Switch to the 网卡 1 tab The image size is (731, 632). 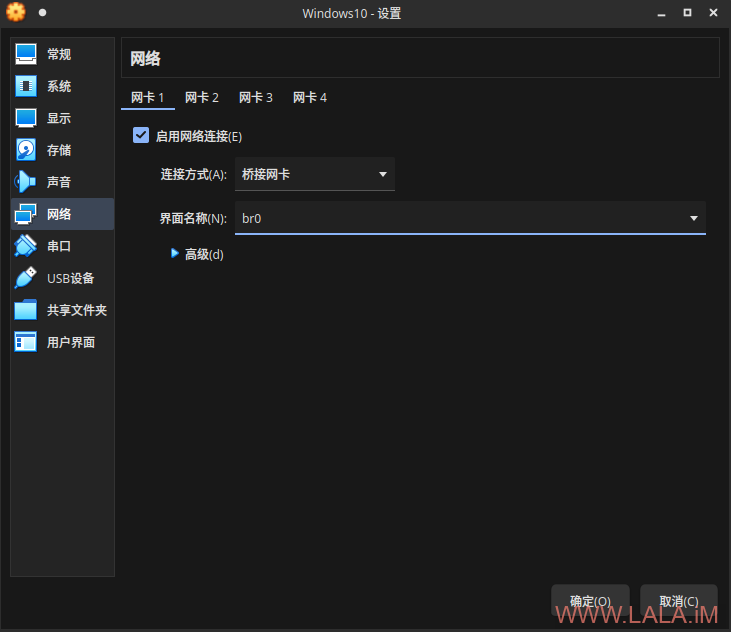[148, 97]
